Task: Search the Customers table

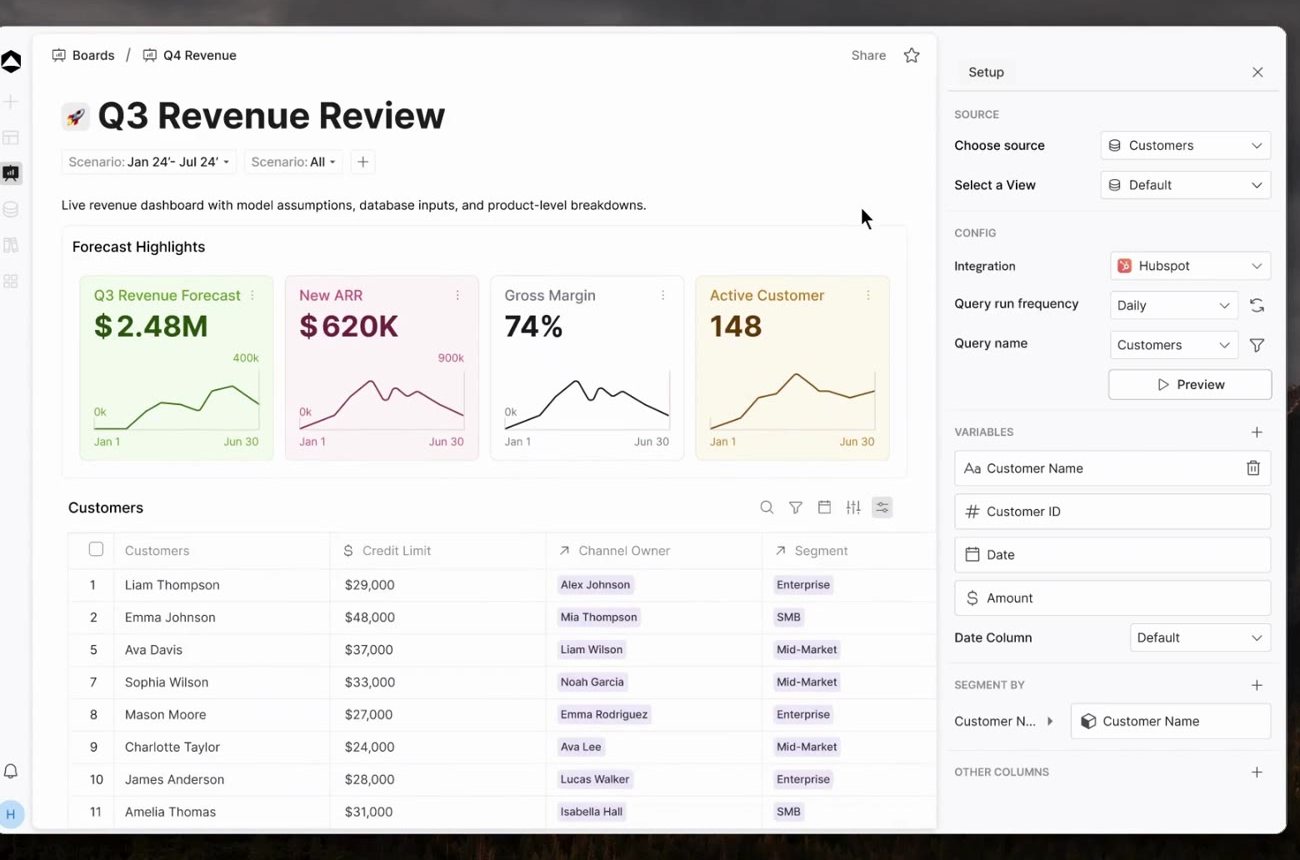Action: (767, 508)
